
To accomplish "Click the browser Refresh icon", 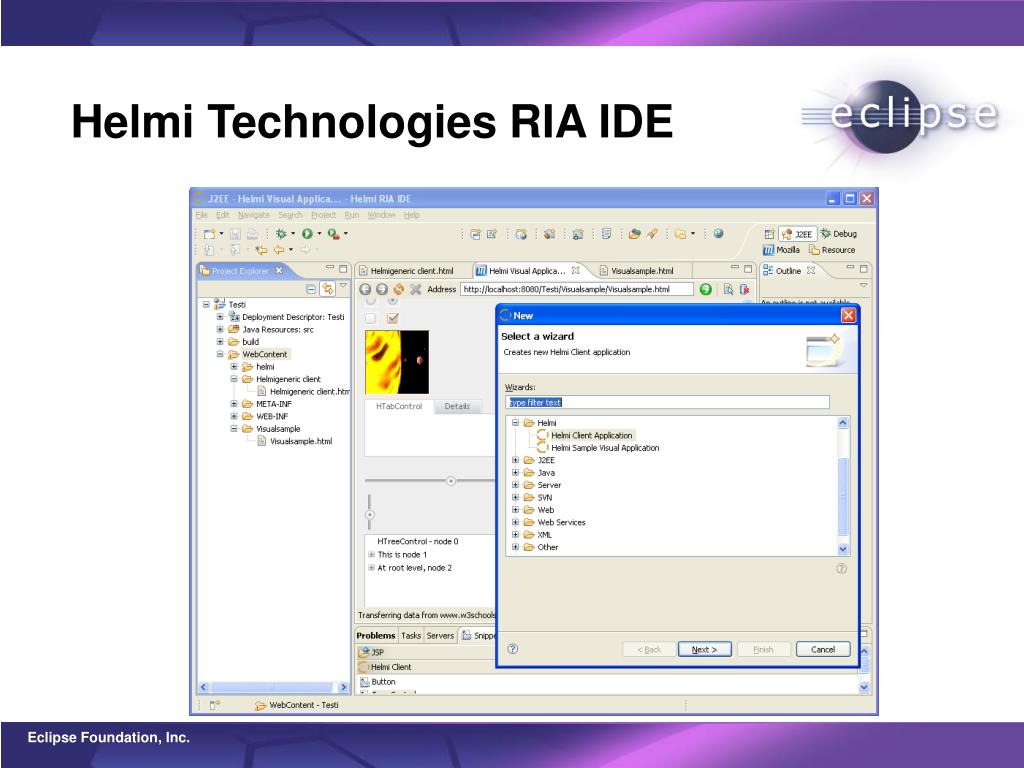I will (x=398, y=289).
